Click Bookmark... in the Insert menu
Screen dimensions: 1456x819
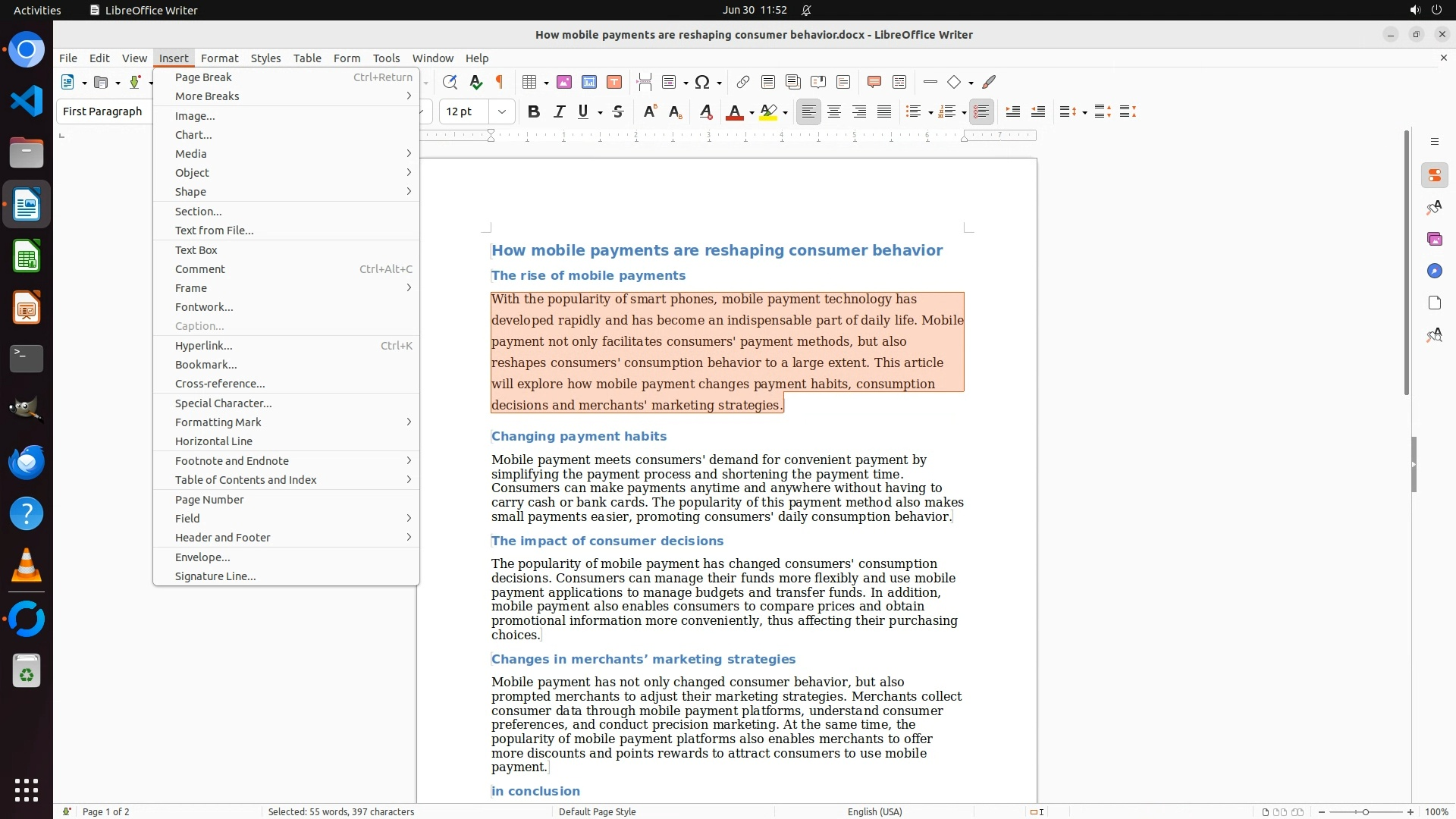tap(206, 365)
